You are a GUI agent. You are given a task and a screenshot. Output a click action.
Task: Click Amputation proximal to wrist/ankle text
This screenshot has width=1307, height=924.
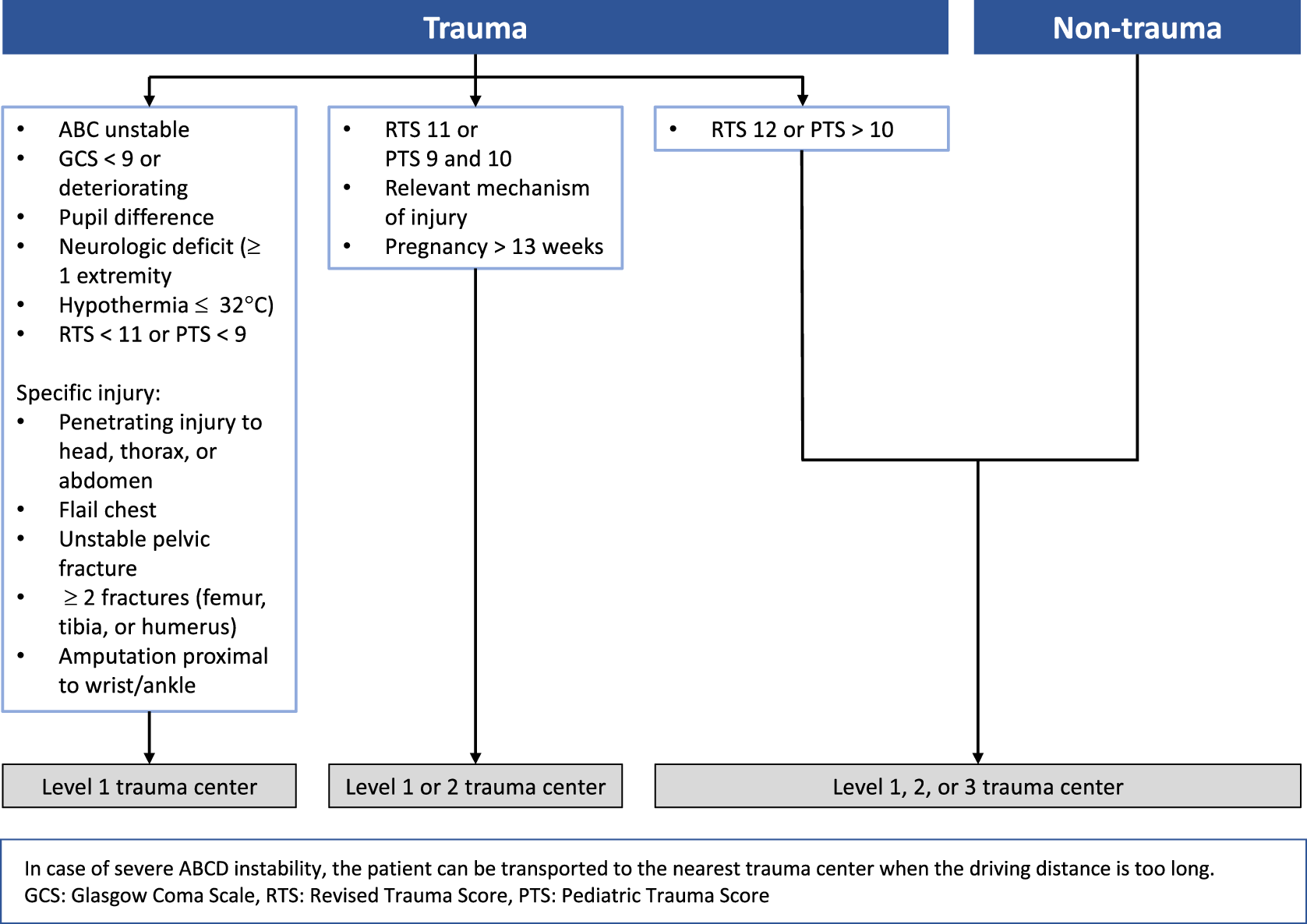(x=163, y=671)
